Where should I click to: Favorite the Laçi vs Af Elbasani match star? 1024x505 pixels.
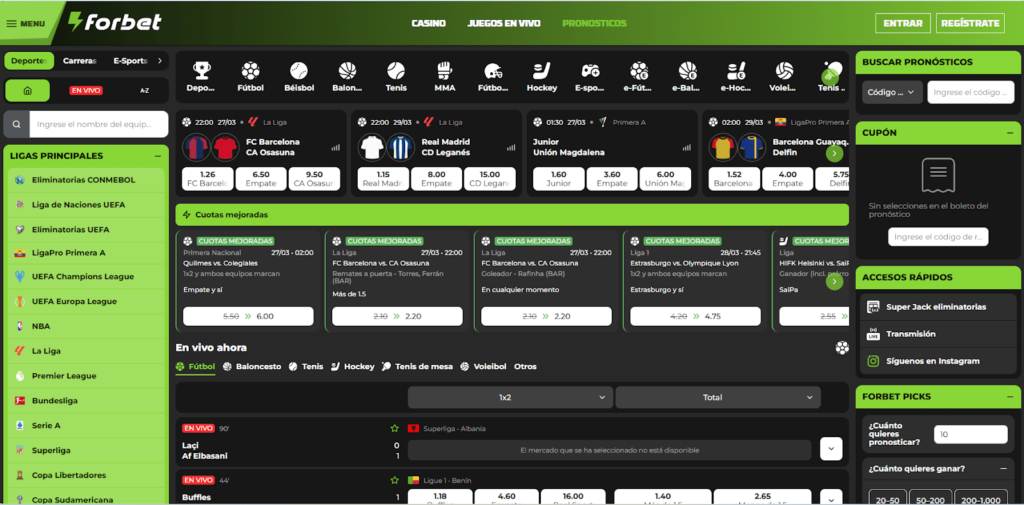[x=394, y=429]
